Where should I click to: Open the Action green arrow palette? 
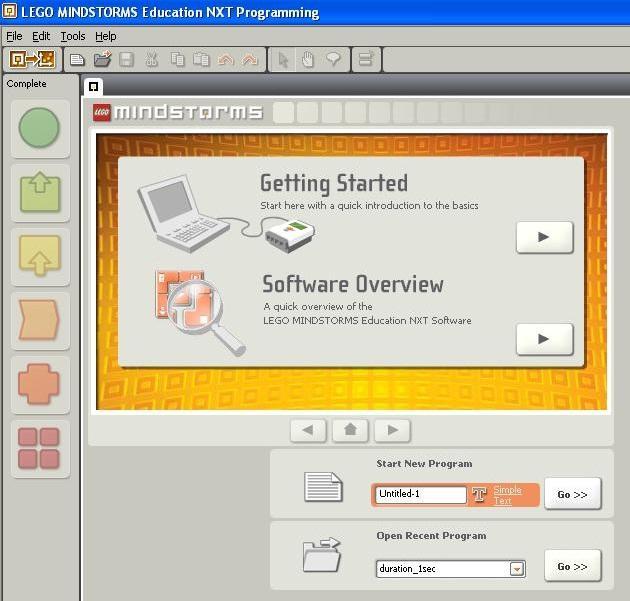tap(40, 192)
